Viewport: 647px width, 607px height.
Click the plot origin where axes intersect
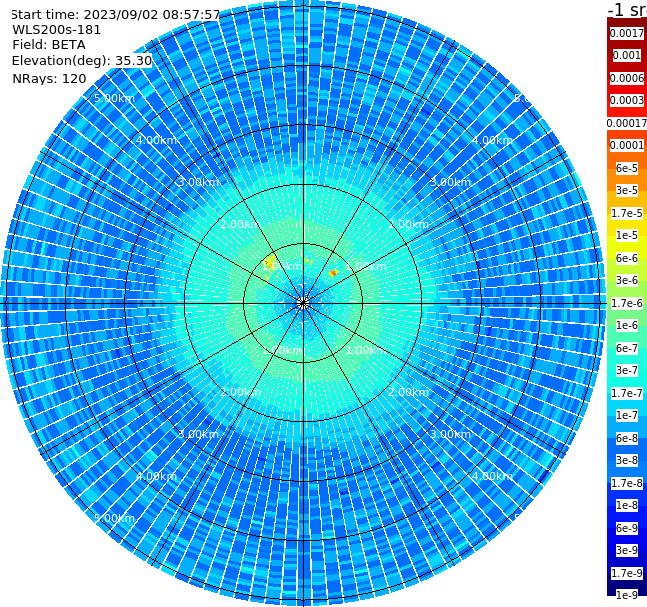(303, 303)
